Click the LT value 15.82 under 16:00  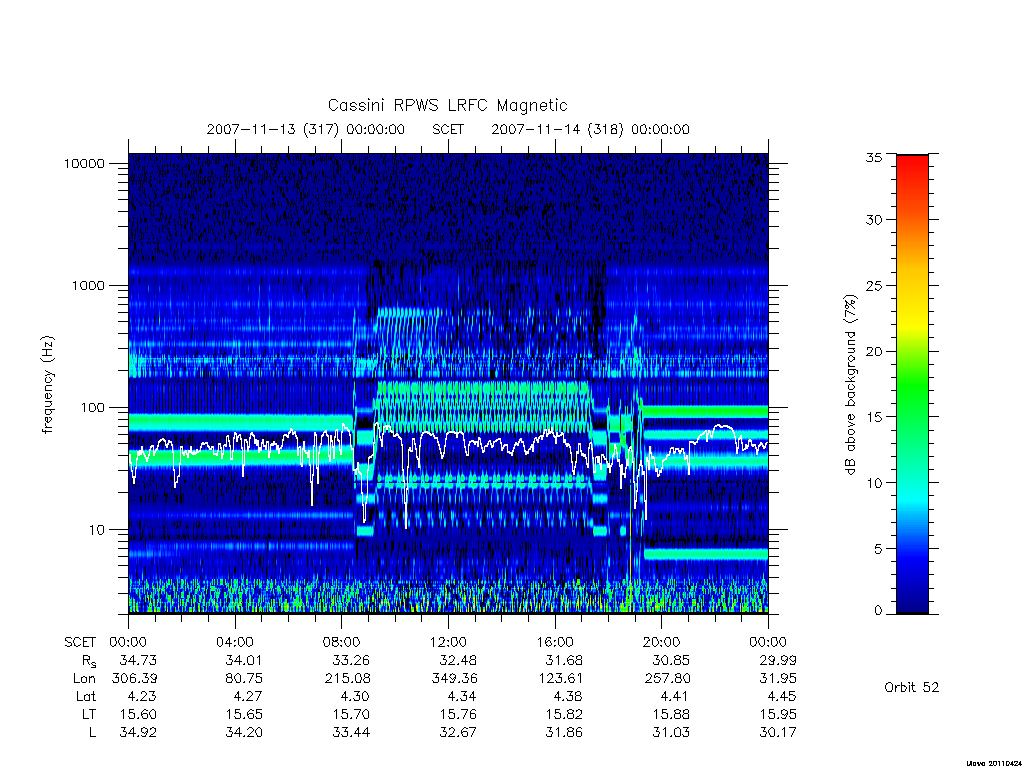564,714
